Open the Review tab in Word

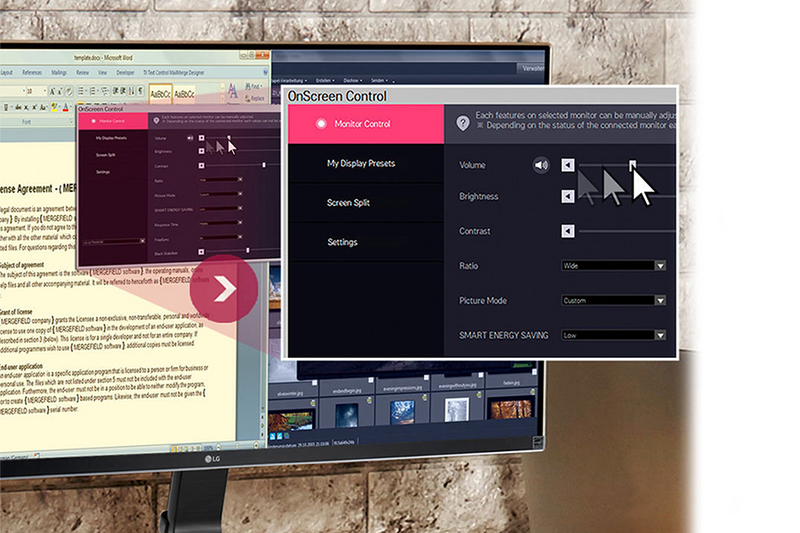point(83,72)
